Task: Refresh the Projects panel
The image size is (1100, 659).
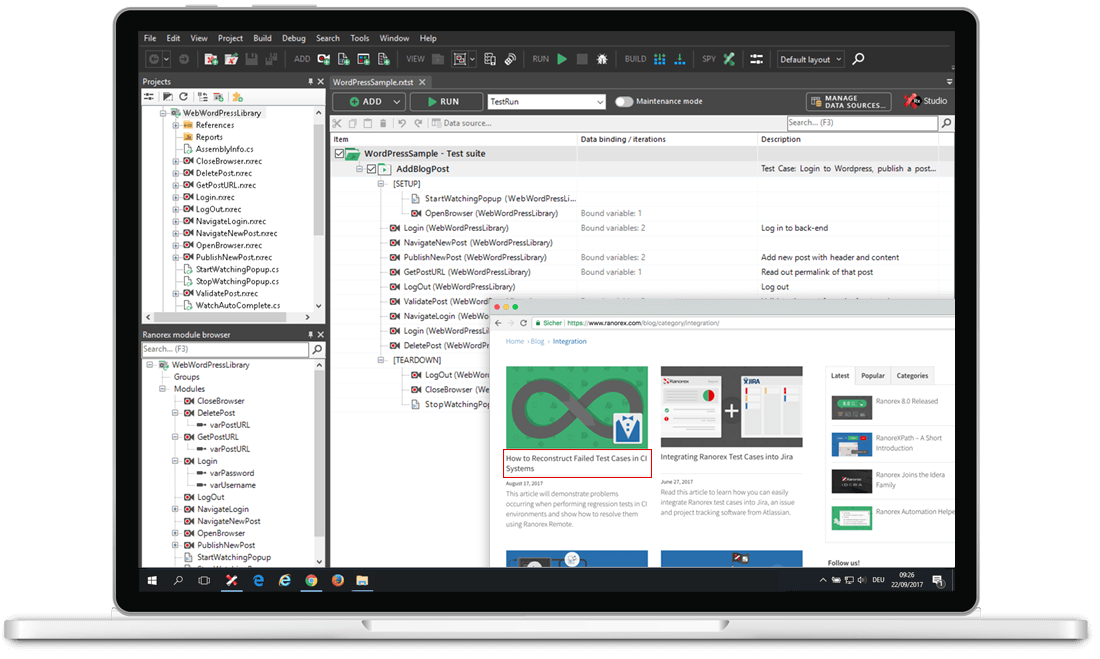Action: point(184,97)
